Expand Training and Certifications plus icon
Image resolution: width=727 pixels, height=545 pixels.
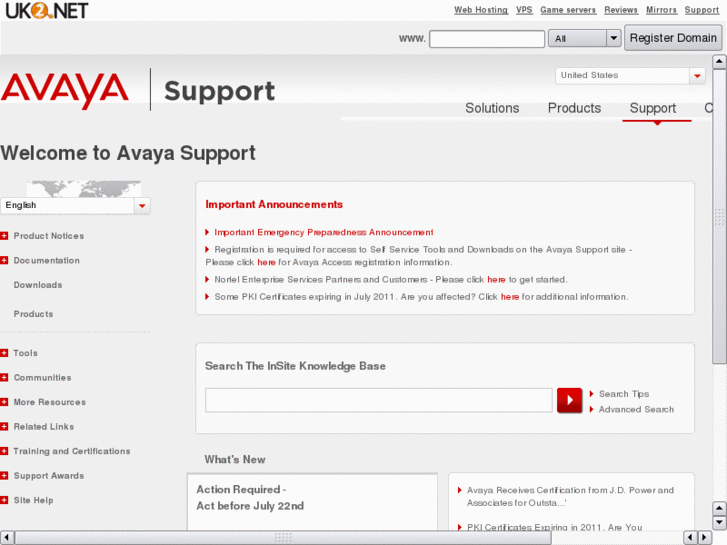click(x=4, y=451)
